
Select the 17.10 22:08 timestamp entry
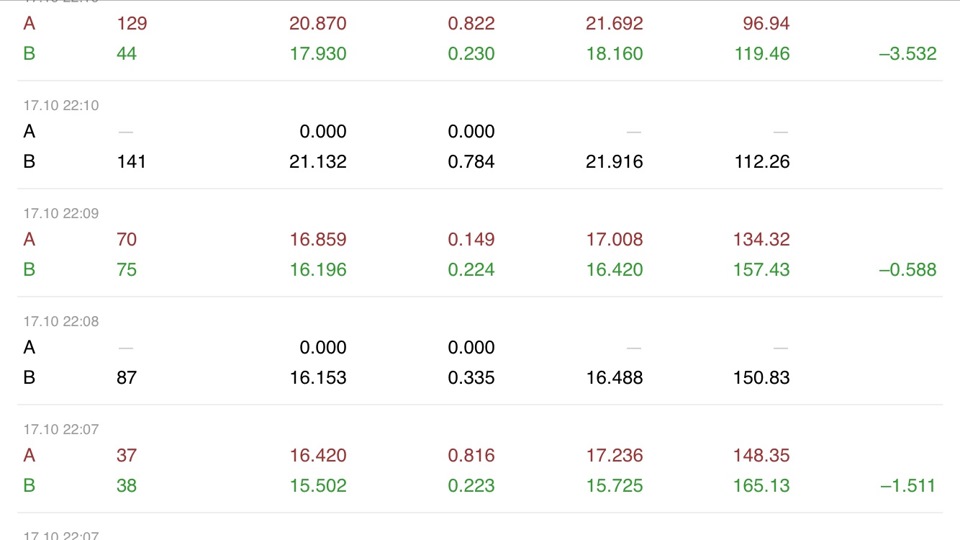point(61,321)
